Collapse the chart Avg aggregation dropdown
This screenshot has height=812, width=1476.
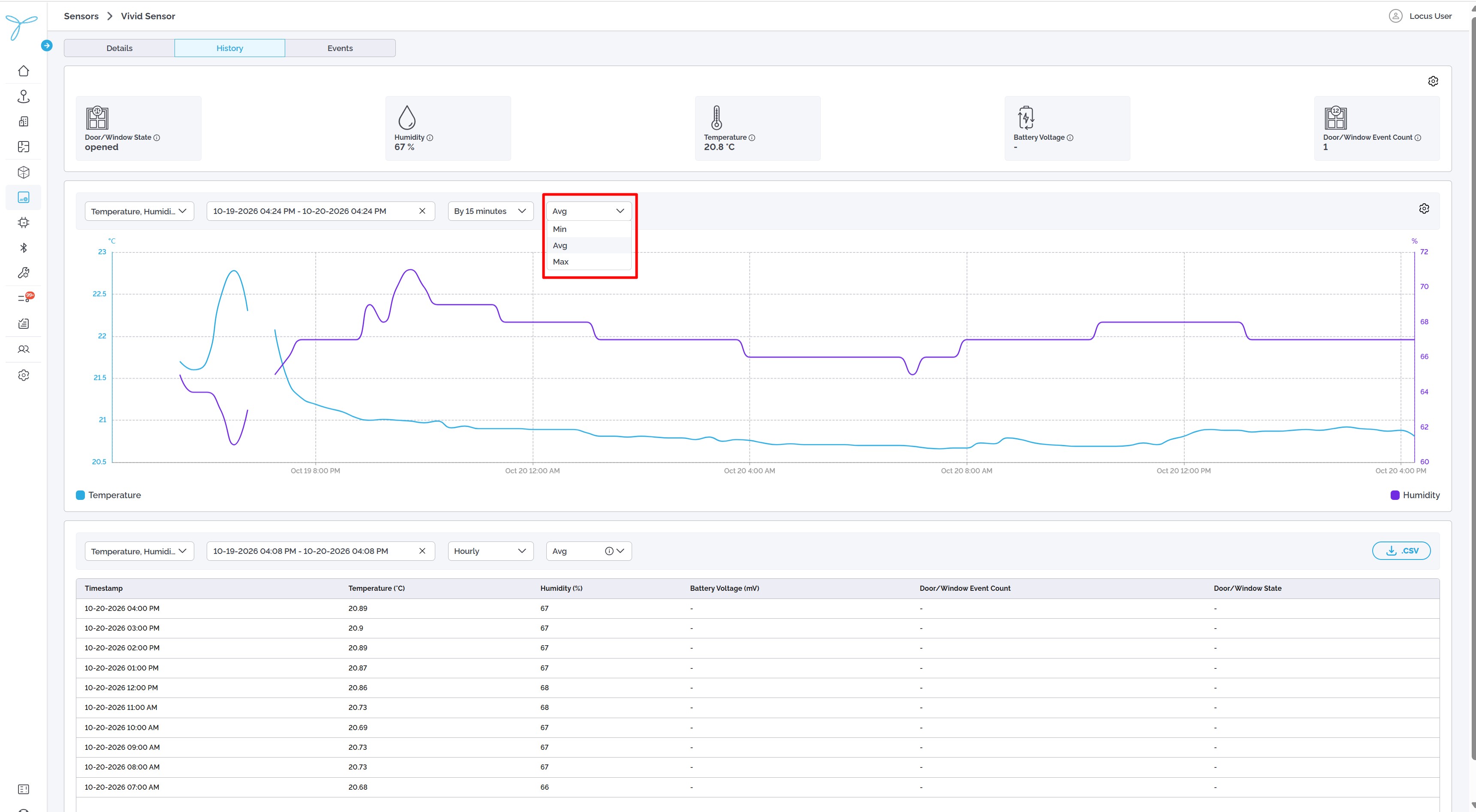coord(589,211)
